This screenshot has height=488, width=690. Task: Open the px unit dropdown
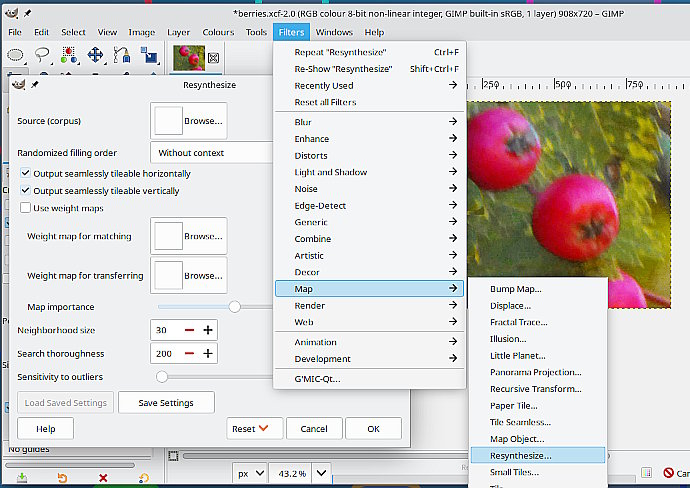click(x=250, y=472)
